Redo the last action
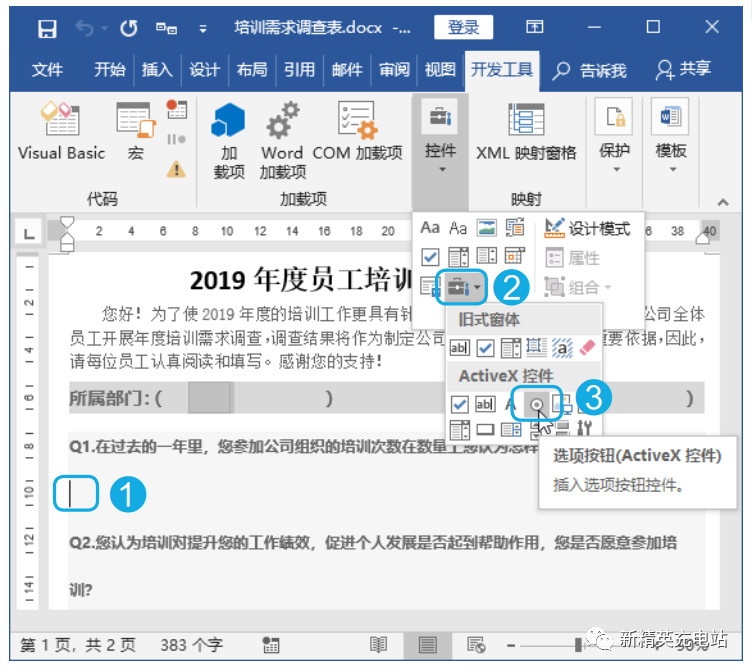The height and width of the screenshot is (672, 752). [x=129, y=29]
